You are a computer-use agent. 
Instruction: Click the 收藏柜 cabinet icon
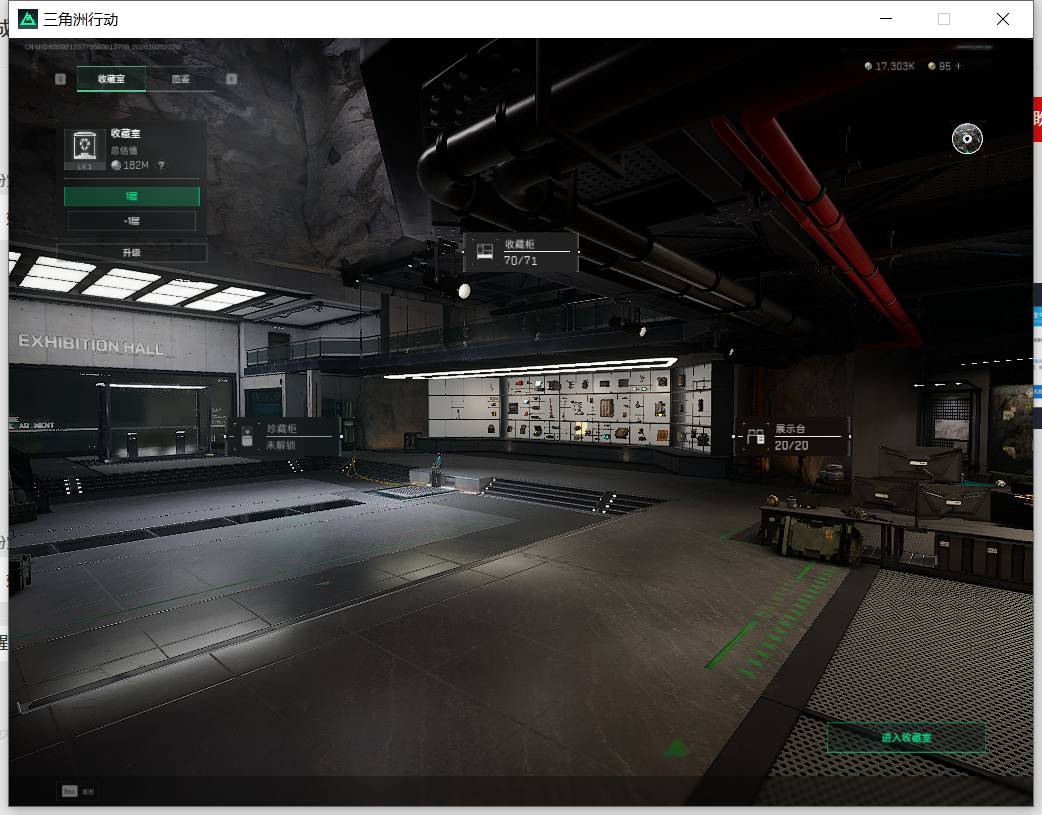(484, 251)
